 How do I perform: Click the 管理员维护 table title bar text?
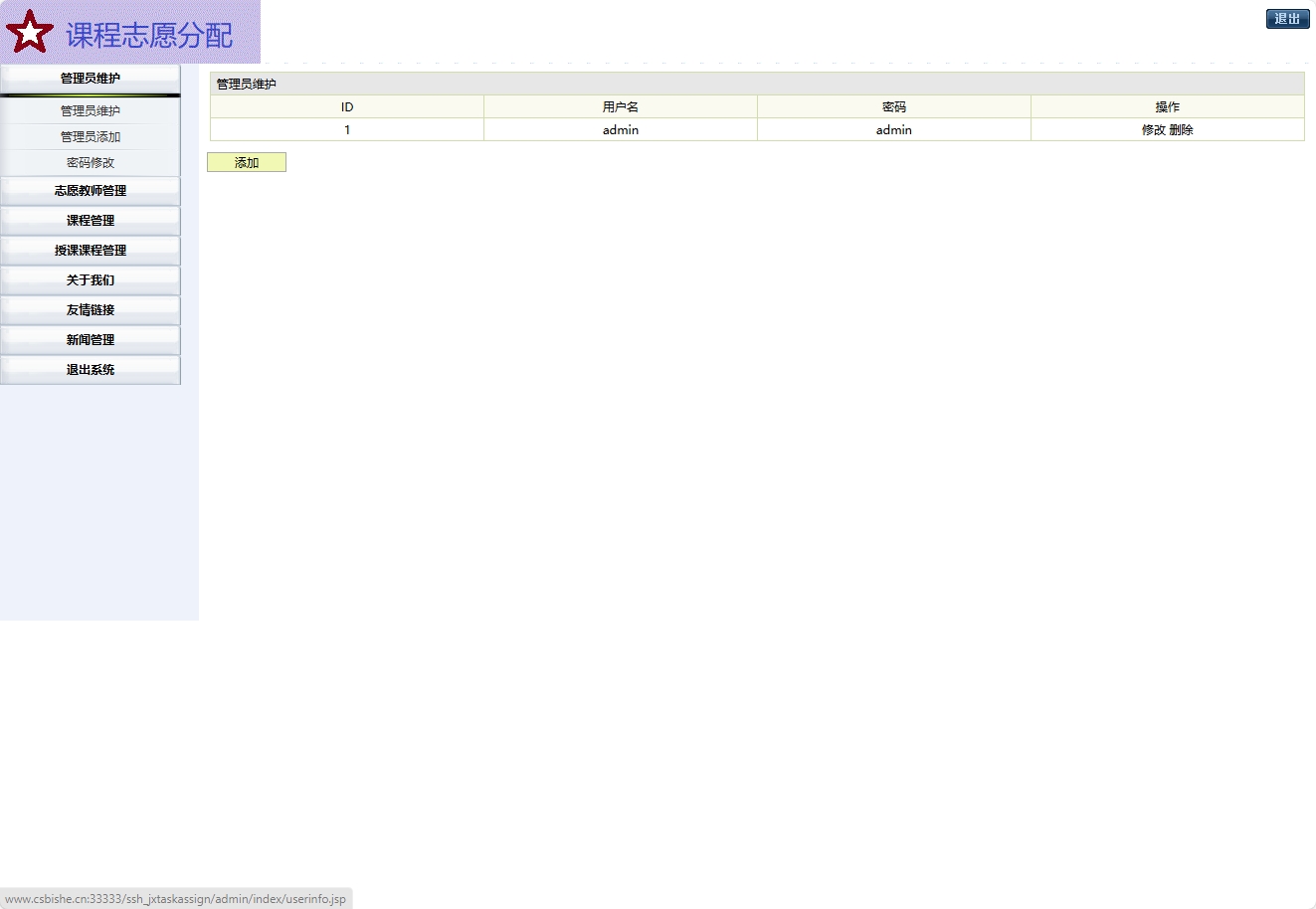pos(247,85)
